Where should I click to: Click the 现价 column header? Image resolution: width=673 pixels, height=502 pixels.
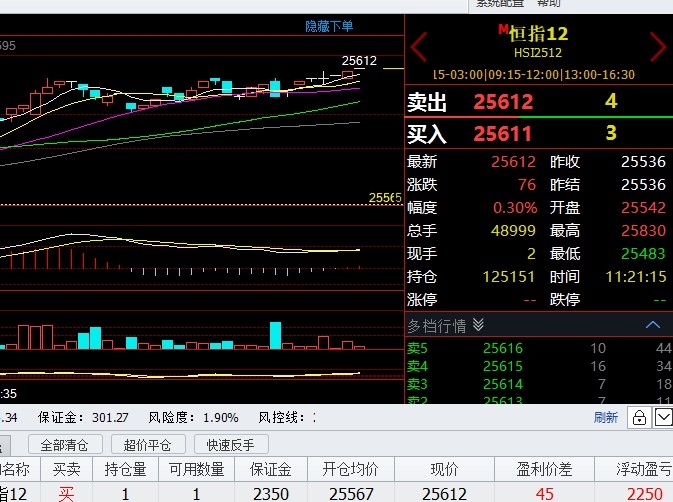coord(444,469)
